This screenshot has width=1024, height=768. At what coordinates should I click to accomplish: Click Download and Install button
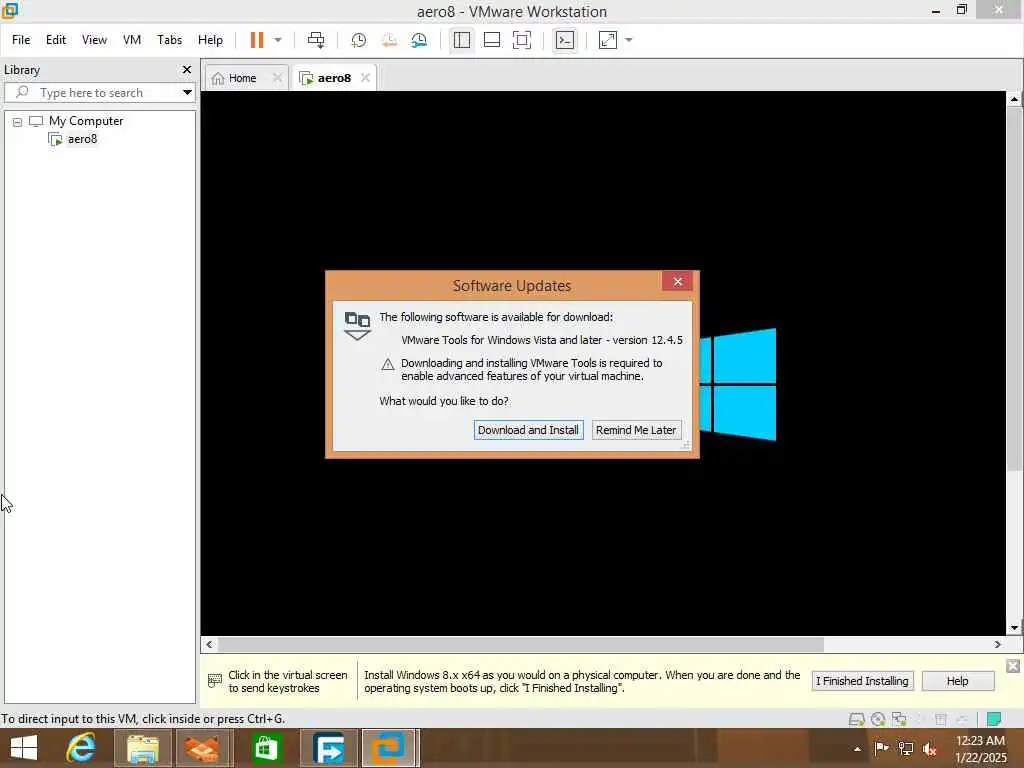528,430
